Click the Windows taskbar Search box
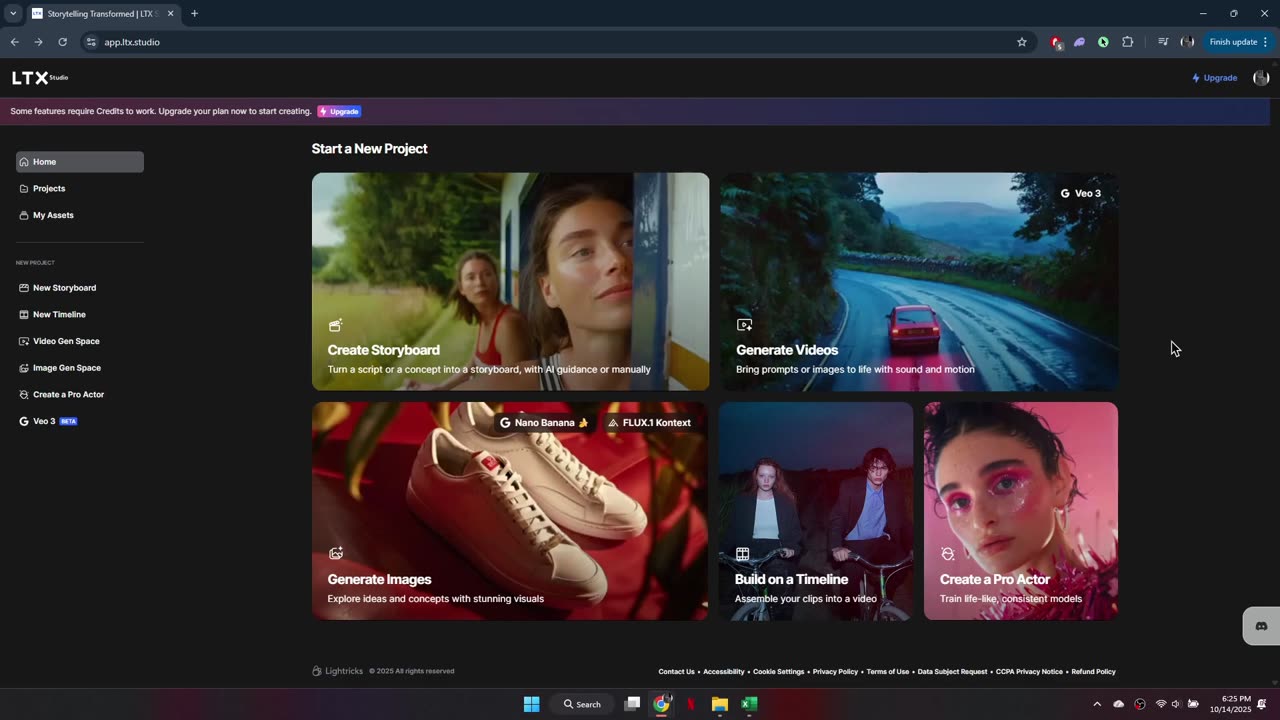1280x720 pixels. point(582,704)
